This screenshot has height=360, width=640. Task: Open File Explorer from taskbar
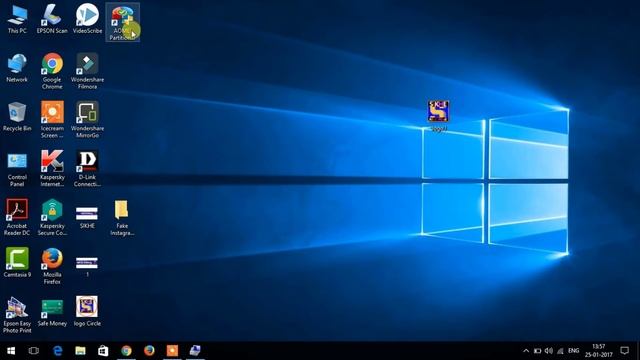80,351
